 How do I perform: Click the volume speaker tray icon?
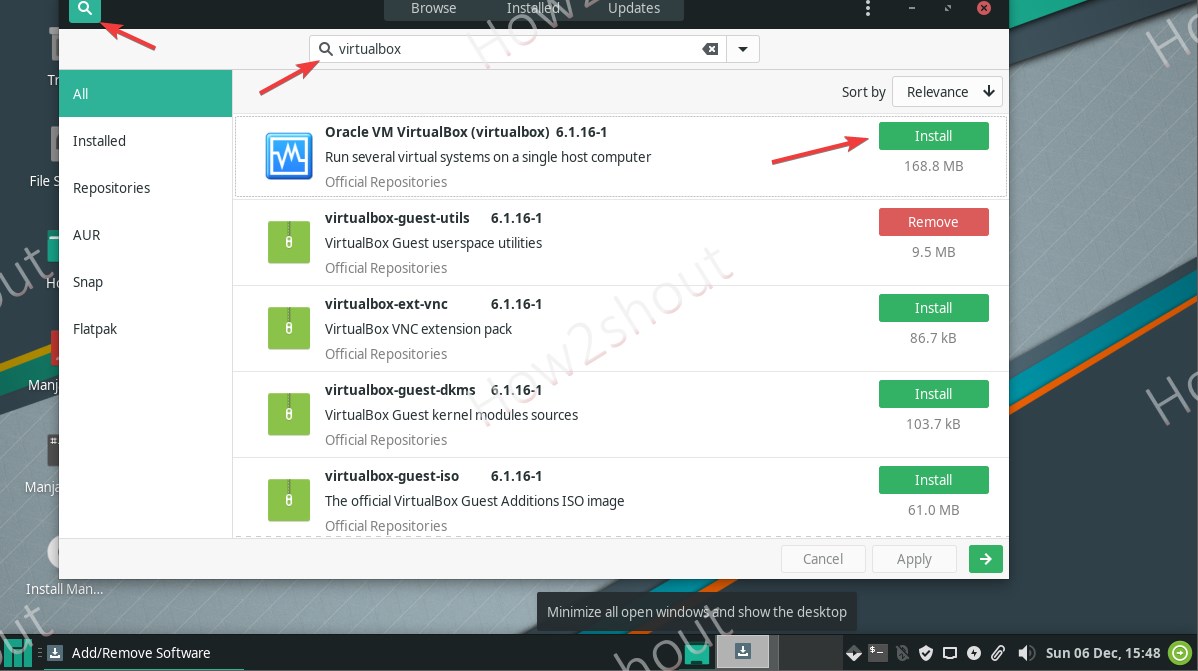(1026, 653)
